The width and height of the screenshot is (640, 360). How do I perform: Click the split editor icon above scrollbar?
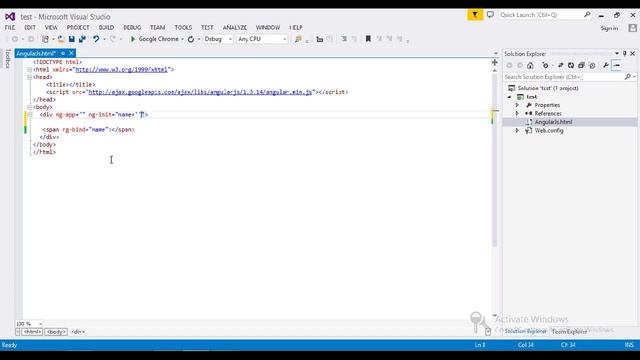click(x=495, y=62)
